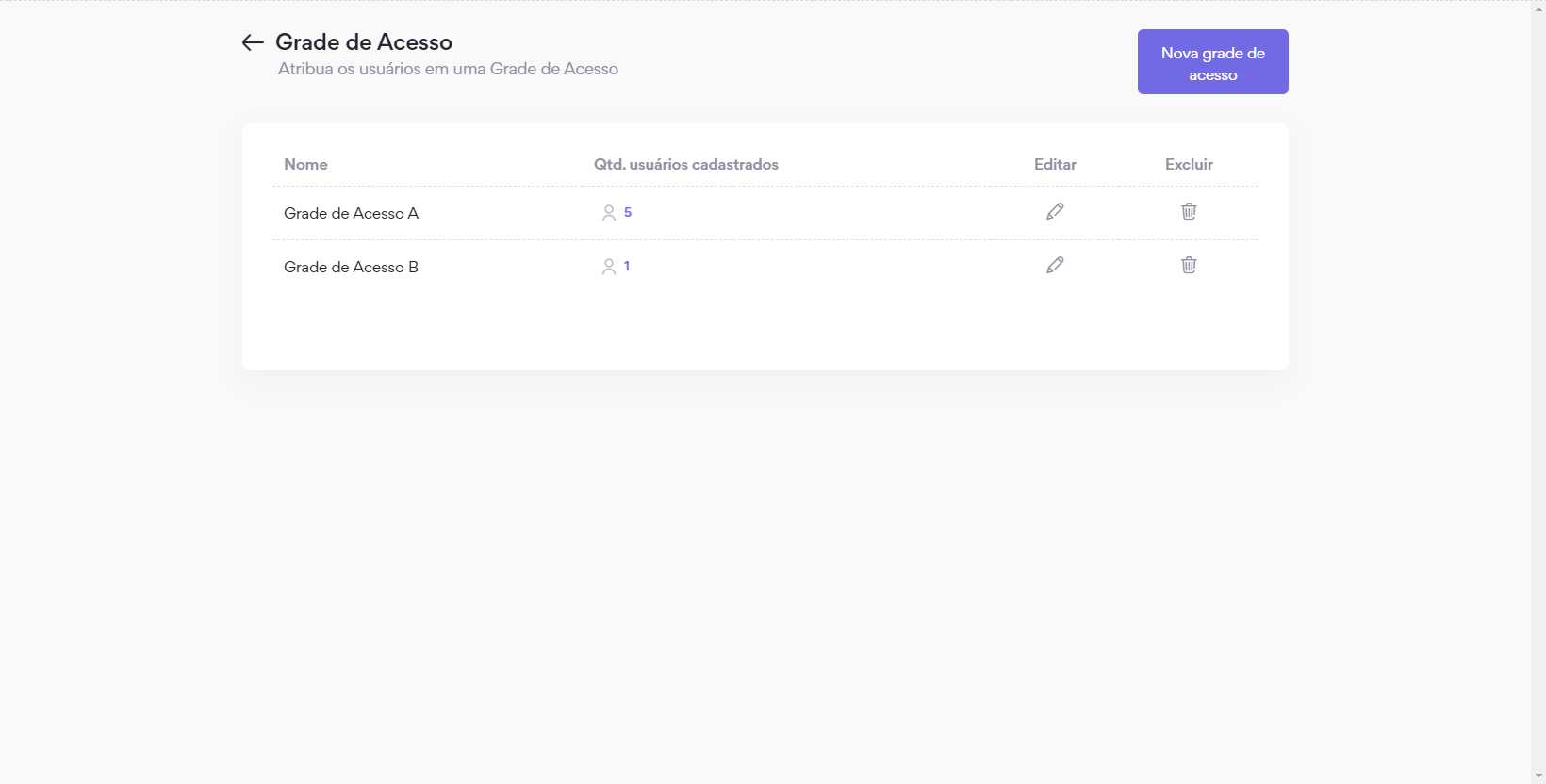The width and height of the screenshot is (1546, 784).
Task: Open the user count 5 link
Action: click(628, 212)
